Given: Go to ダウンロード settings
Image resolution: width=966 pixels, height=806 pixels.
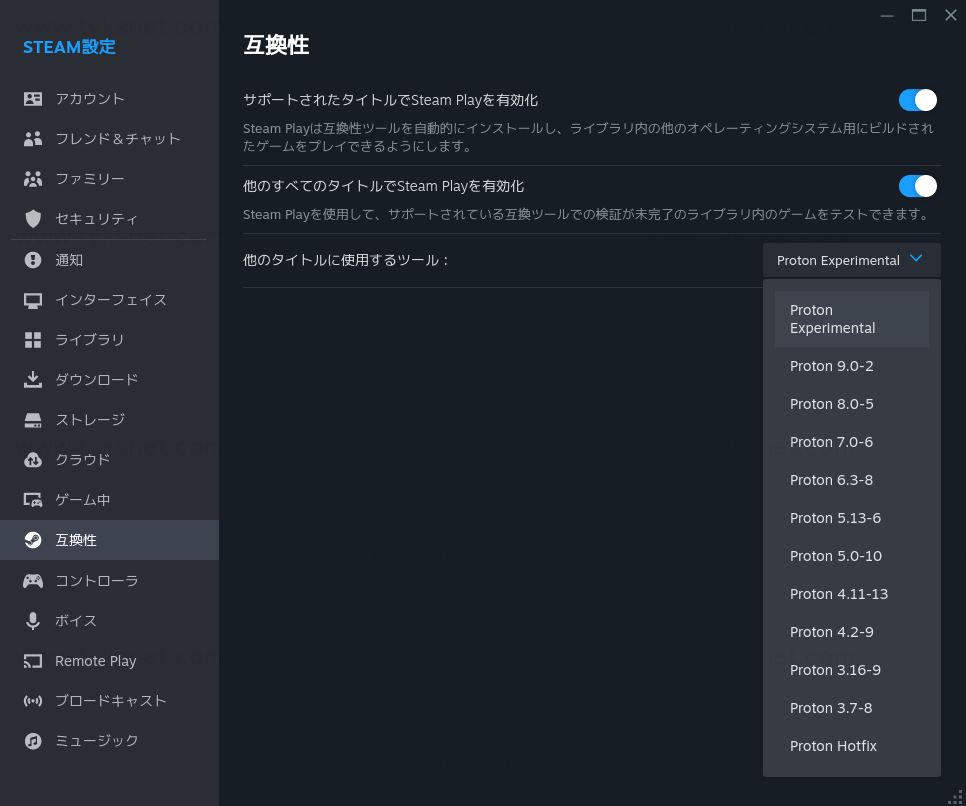Looking at the screenshot, I should 109,380.
